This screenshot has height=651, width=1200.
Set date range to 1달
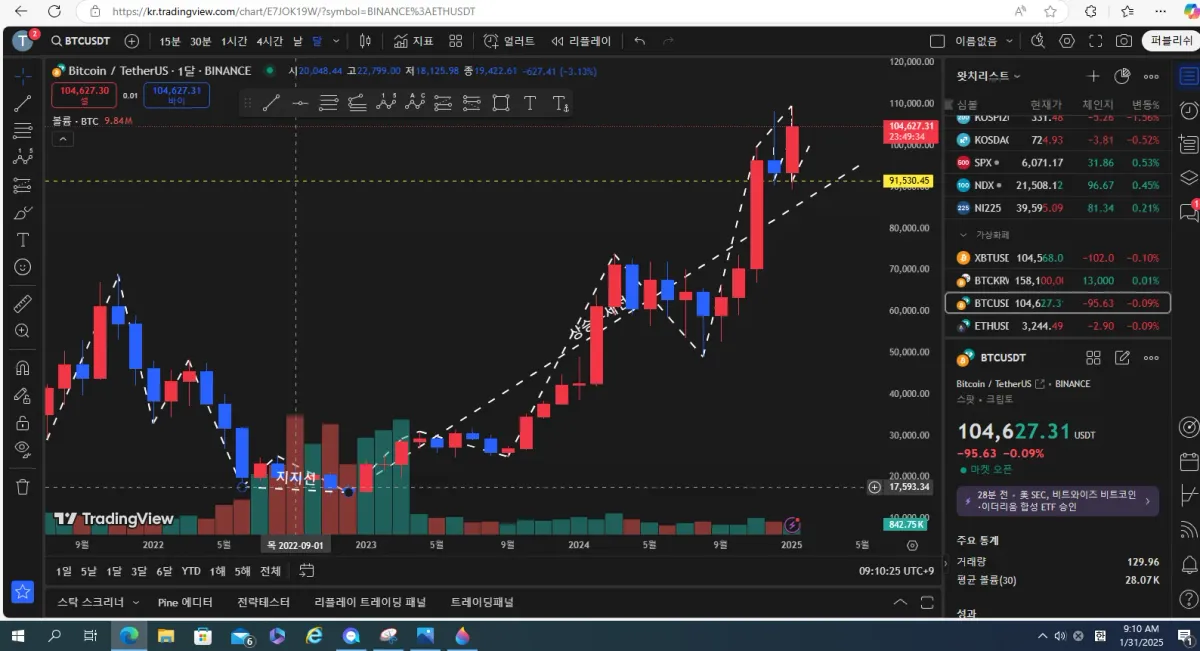point(114,571)
